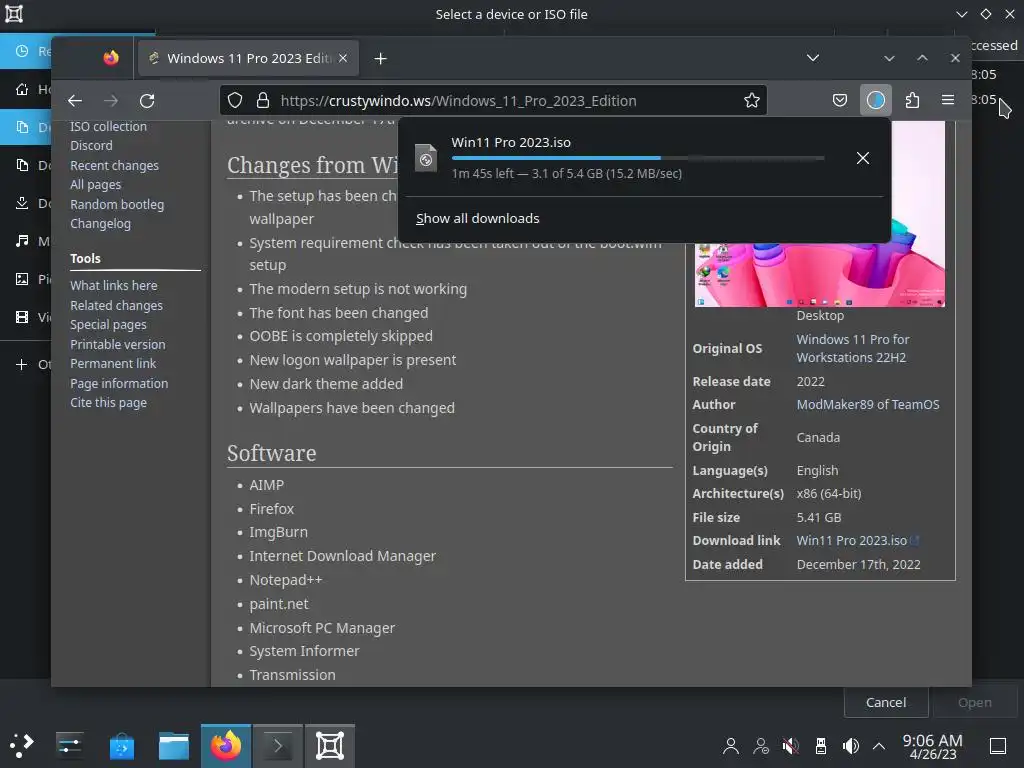
Task: Click the show desktop button in panel
Action: tap(998, 746)
